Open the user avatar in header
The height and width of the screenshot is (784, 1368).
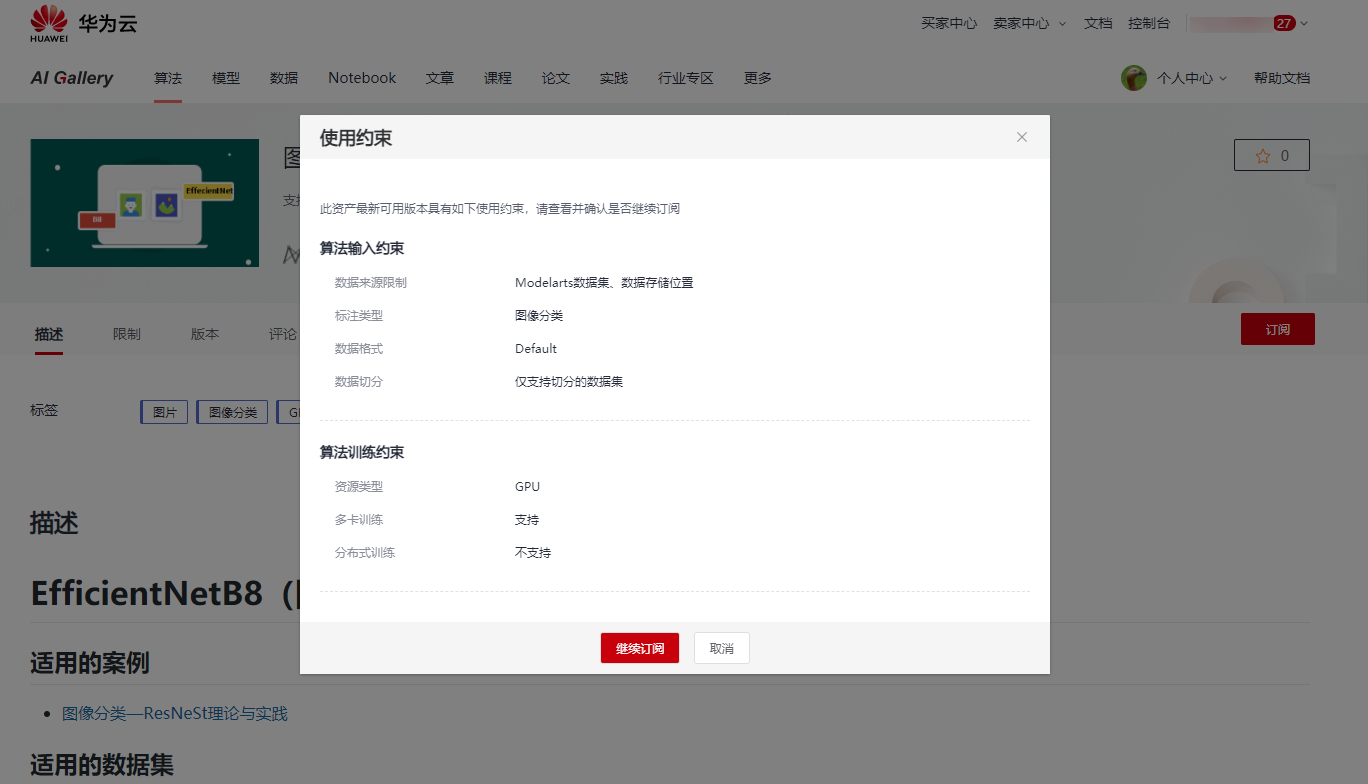(1134, 78)
